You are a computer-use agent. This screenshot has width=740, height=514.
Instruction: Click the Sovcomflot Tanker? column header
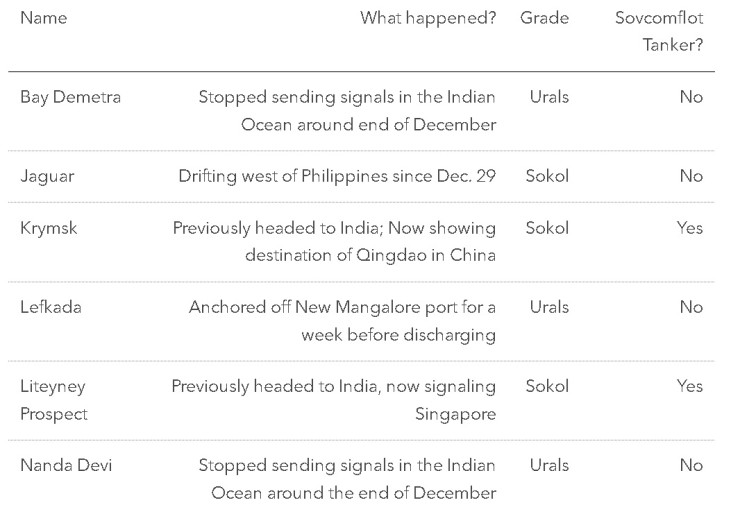659,32
